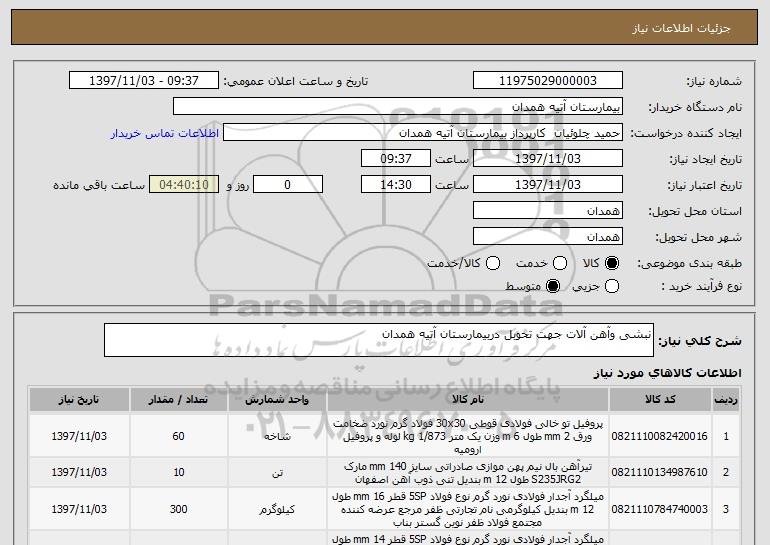Click the 14 mm rebar item name

click(x=468, y=539)
